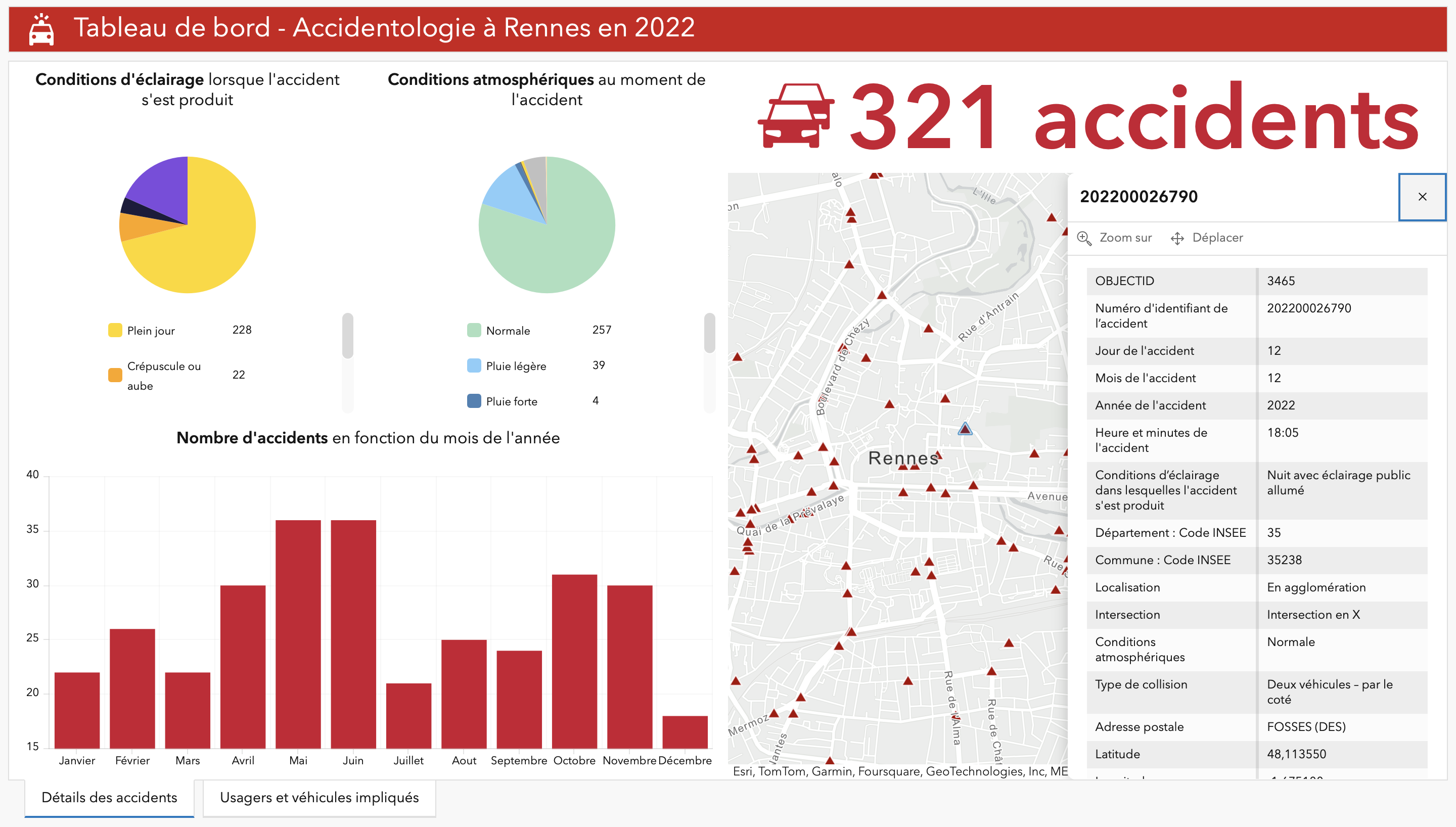Click the 'Rennes' city label on the map

click(903, 458)
